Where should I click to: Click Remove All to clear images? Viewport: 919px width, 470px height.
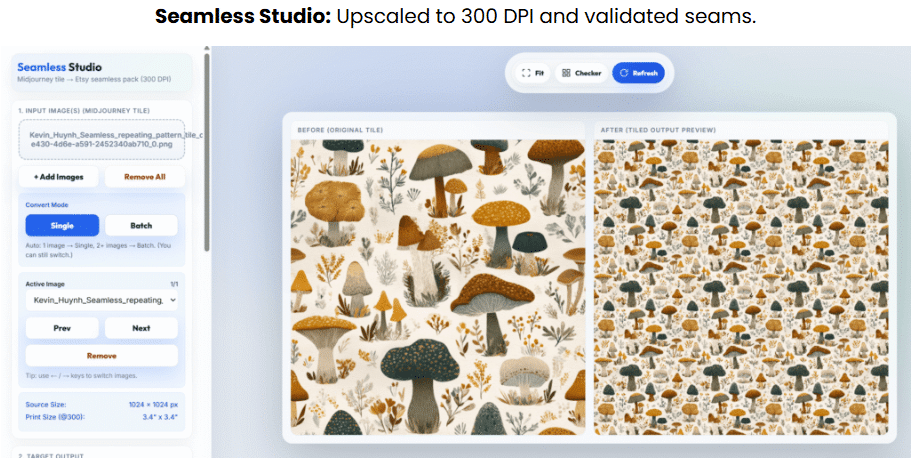(141, 177)
